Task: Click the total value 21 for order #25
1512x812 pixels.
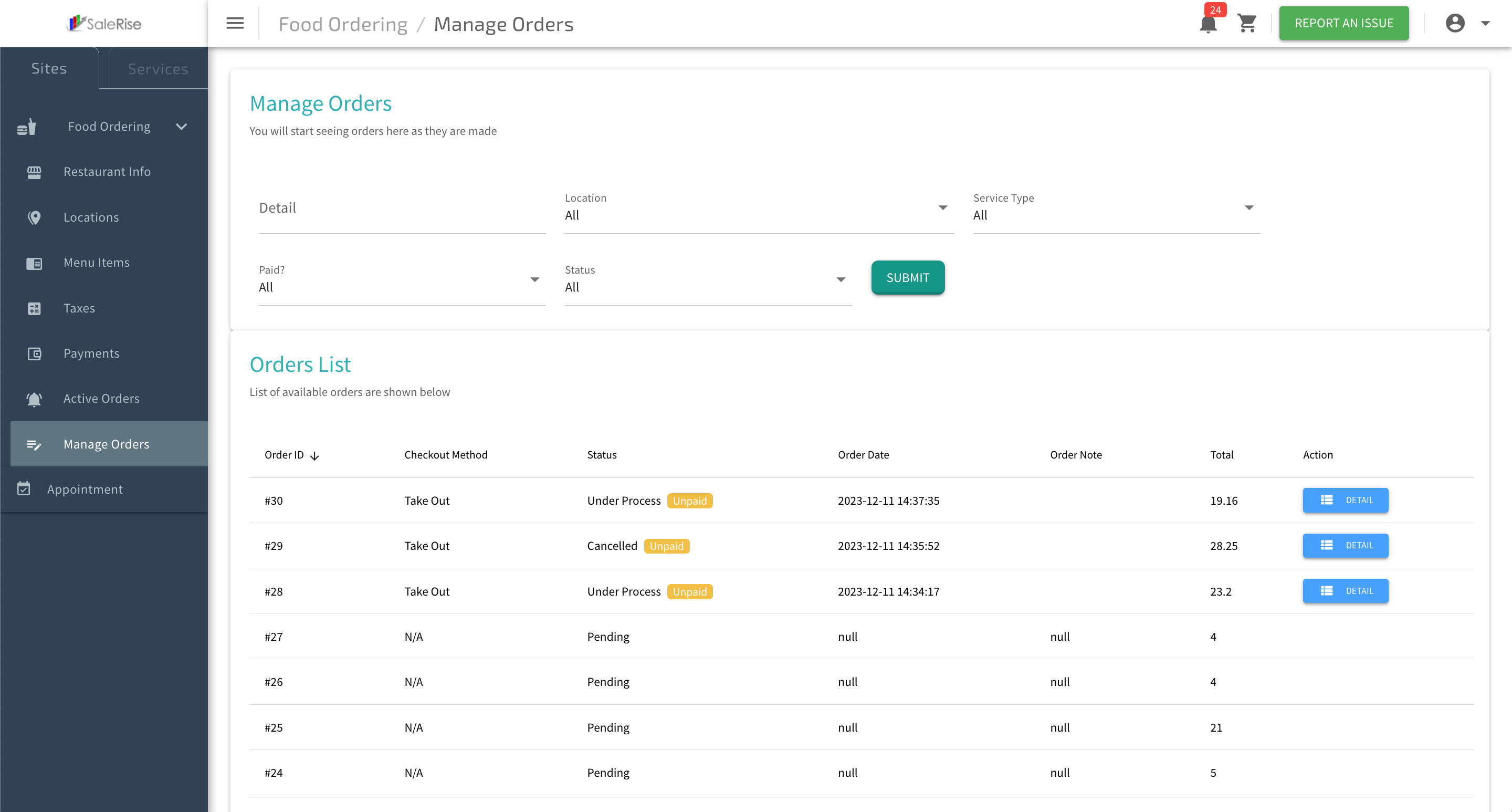Action: click(1215, 728)
